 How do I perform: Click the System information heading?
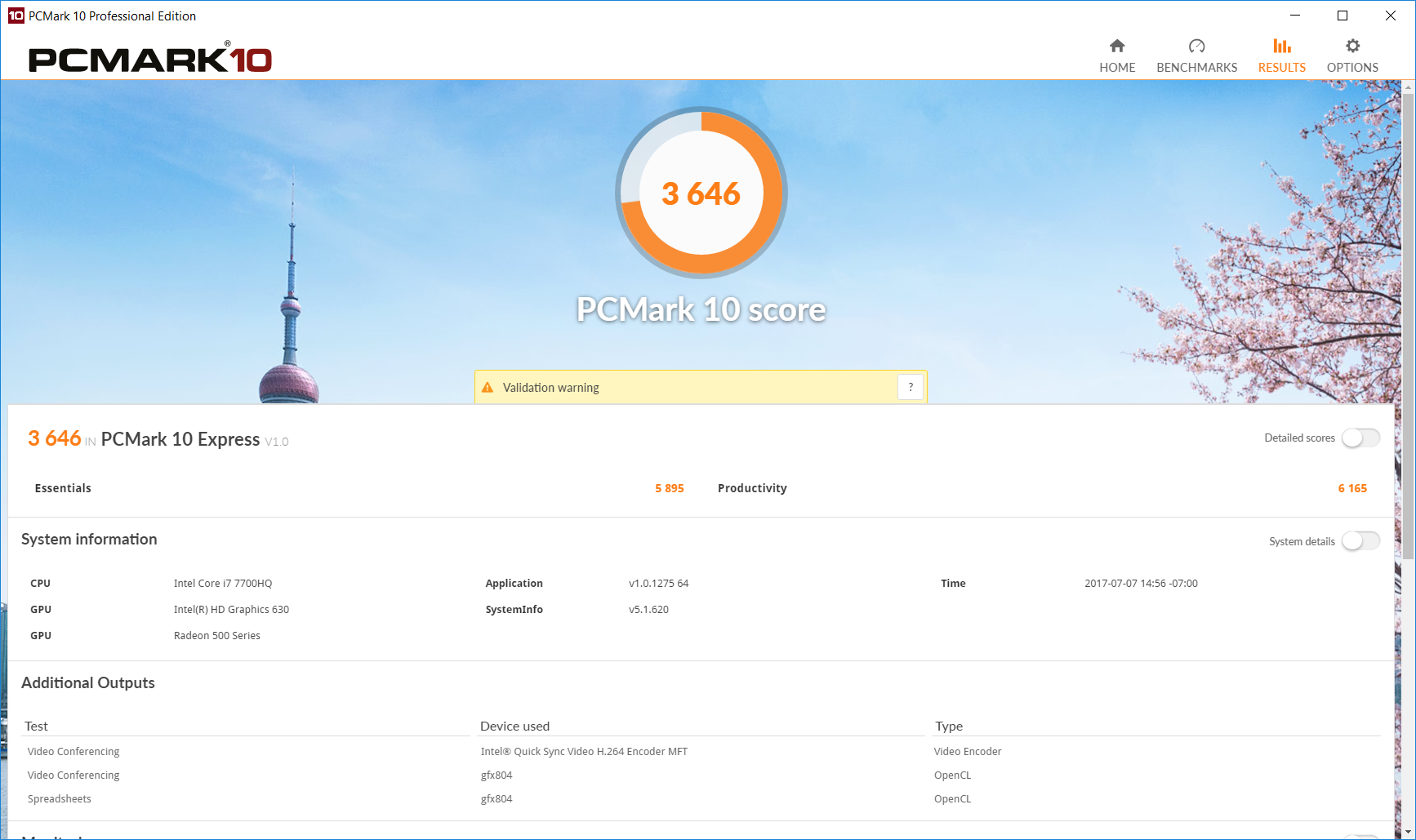89,540
